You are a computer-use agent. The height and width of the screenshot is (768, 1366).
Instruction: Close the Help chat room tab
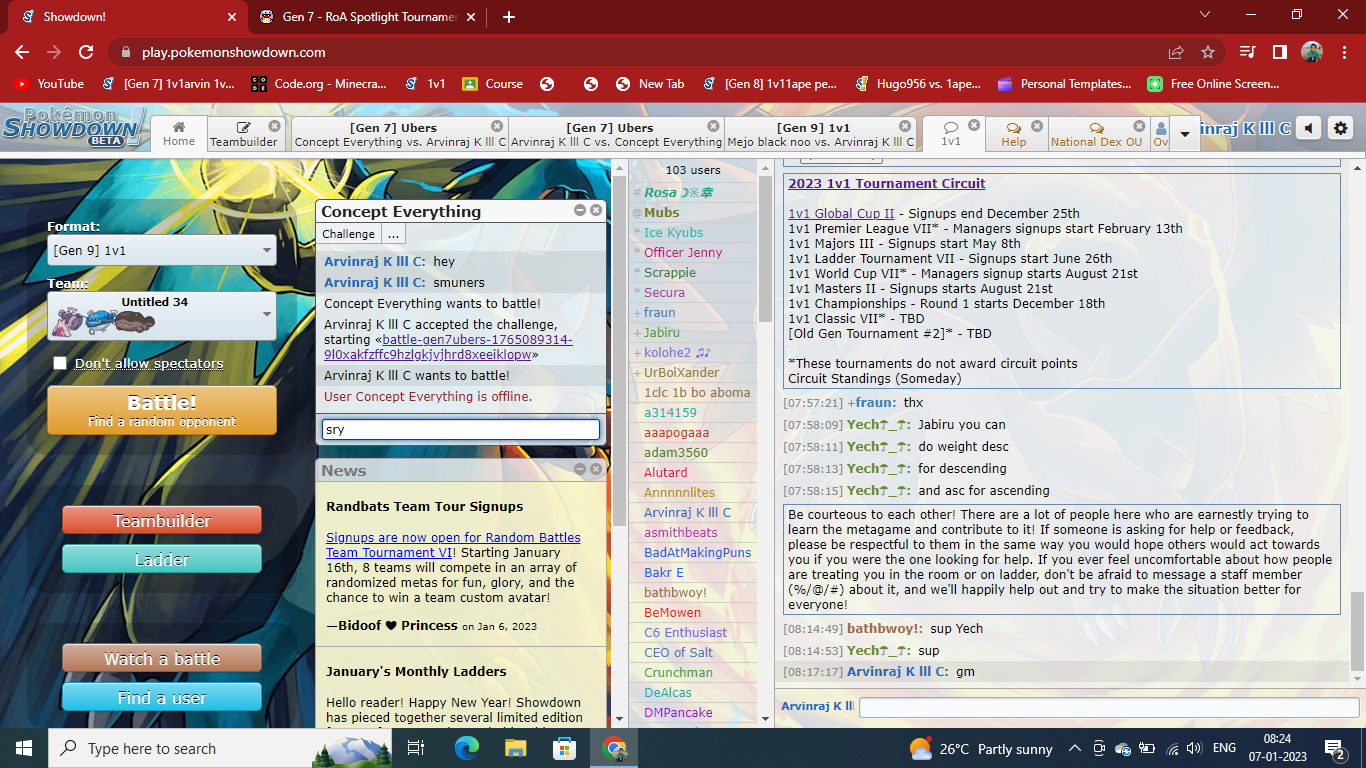(1037, 126)
